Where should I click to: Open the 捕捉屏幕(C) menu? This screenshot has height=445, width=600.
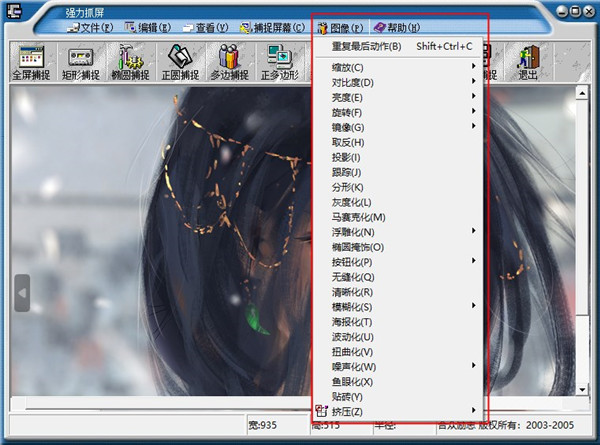click(272, 28)
